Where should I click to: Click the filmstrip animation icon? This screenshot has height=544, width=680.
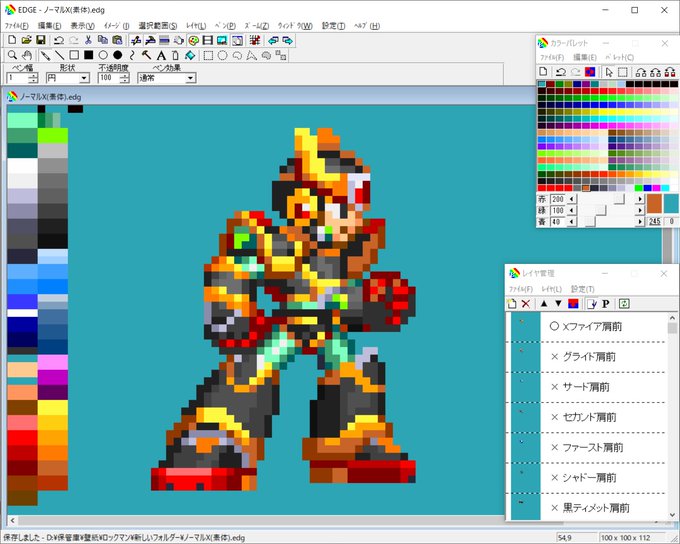pyautogui.click(x=208, y=40)
